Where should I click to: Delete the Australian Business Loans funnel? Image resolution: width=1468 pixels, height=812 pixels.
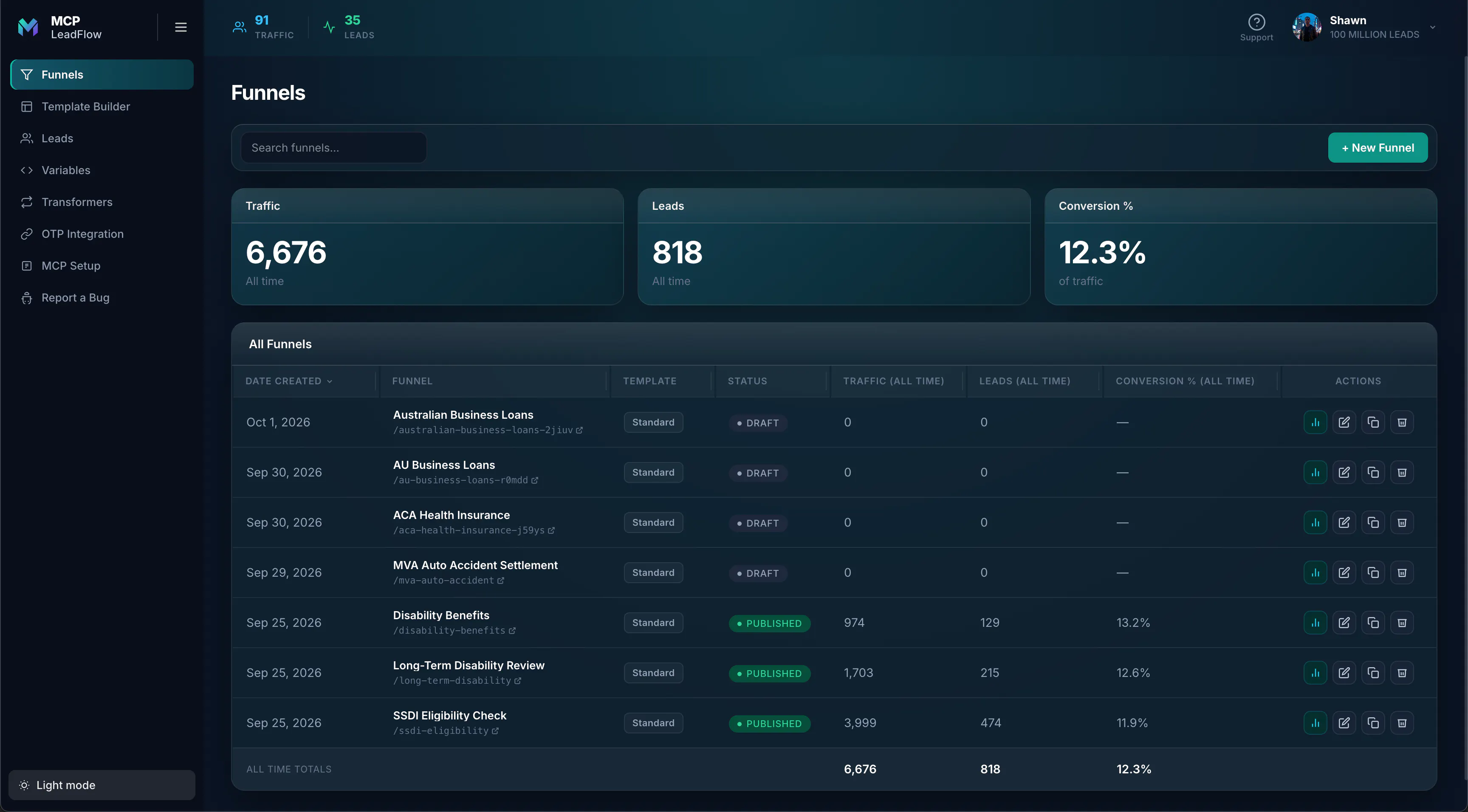[x=1402, y=422]
